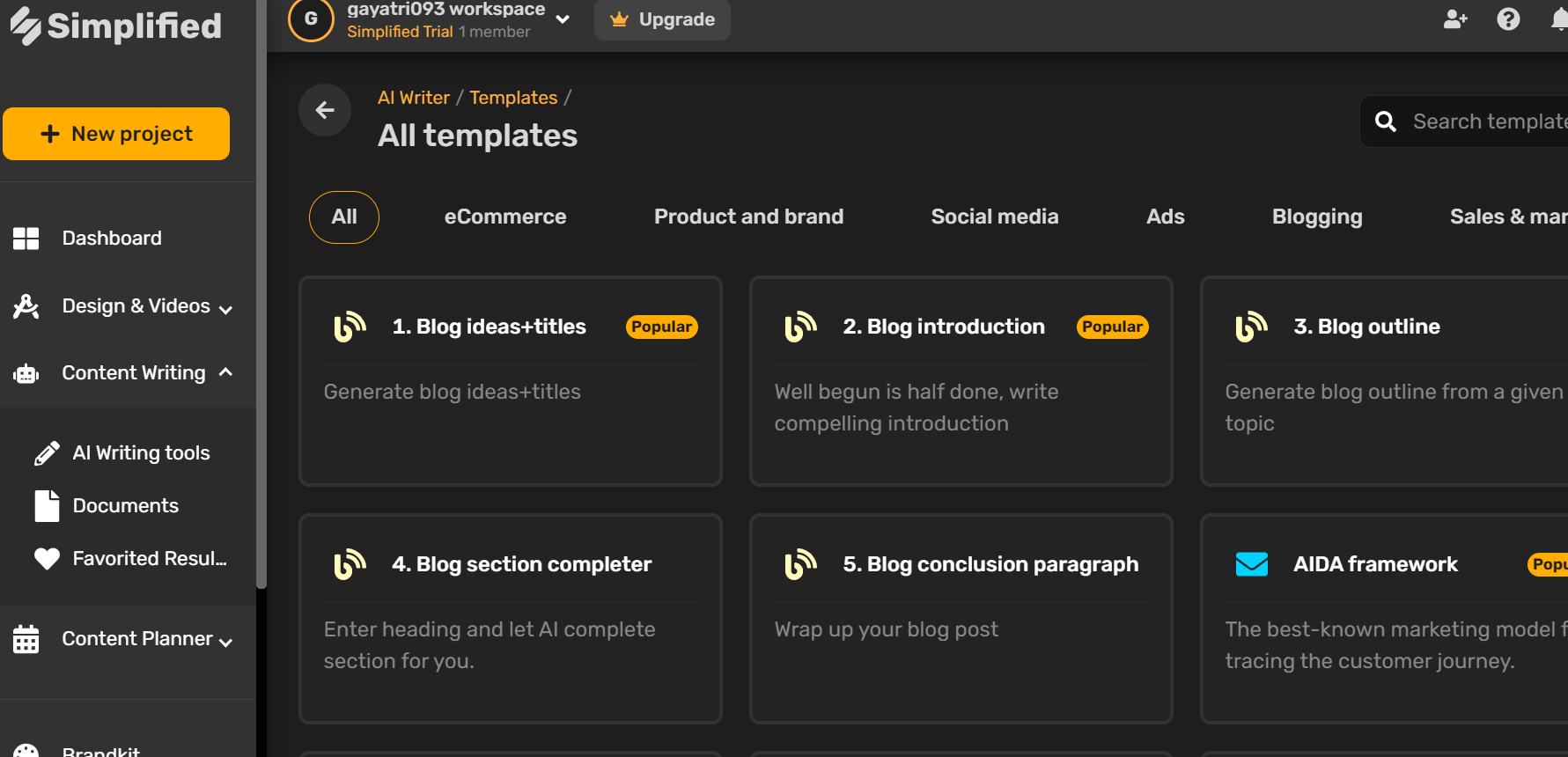The image size is (1568, 757).
Task: Click the AIDA framework envelope icon
Action: 1251,564
